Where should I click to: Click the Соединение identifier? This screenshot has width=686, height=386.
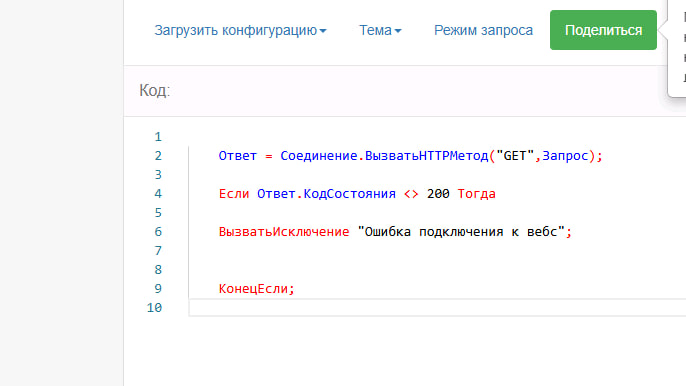tap(319, 156)
